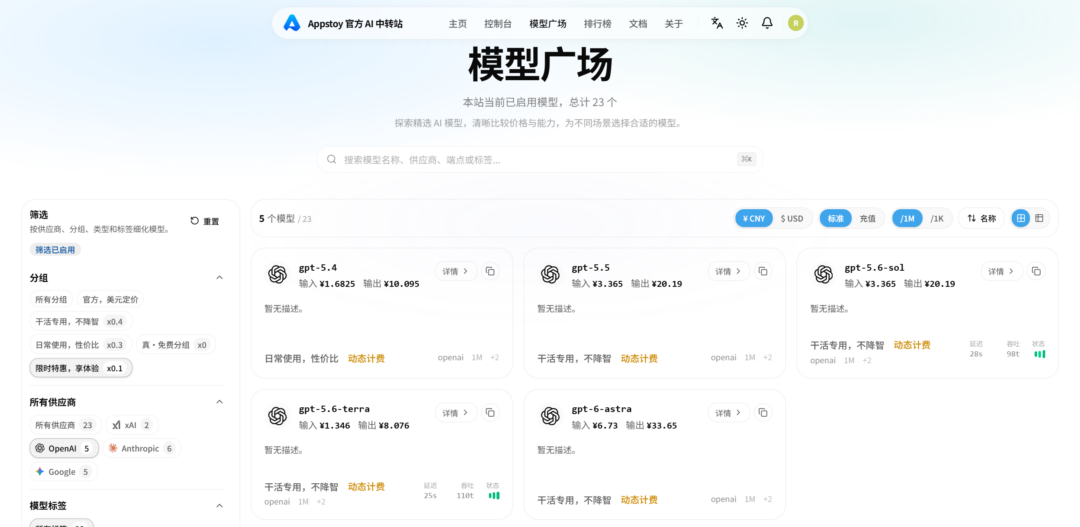Open 模型广场 in navigation
This screenshot has height=527, width=1080.
click(x=548, y=23)
